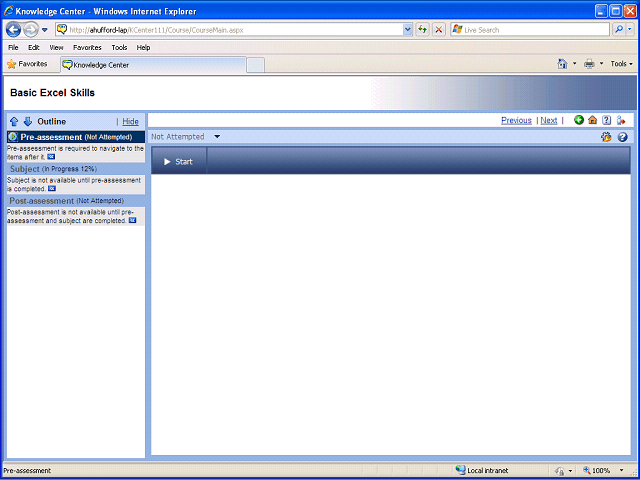Expand the address bar history dropdown
This screenshot has width=640, height=480.
point(408,29)
